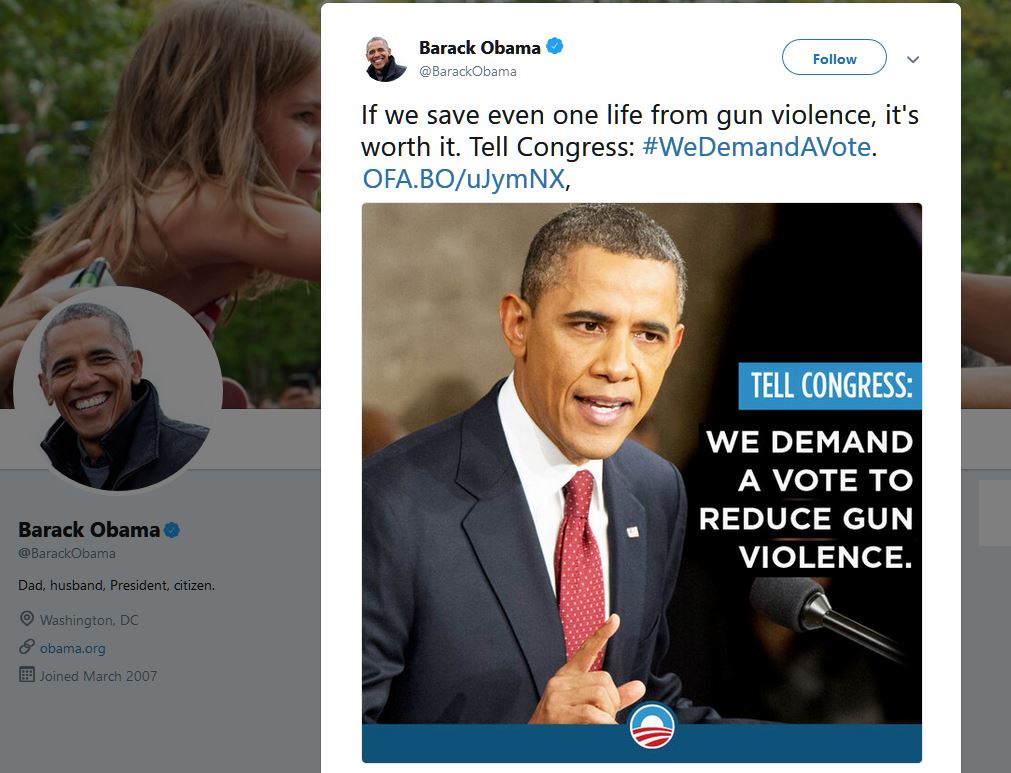The image size is (1011, 773).
Task: Click the Joined March 2007 text
Action: point(98,676)
